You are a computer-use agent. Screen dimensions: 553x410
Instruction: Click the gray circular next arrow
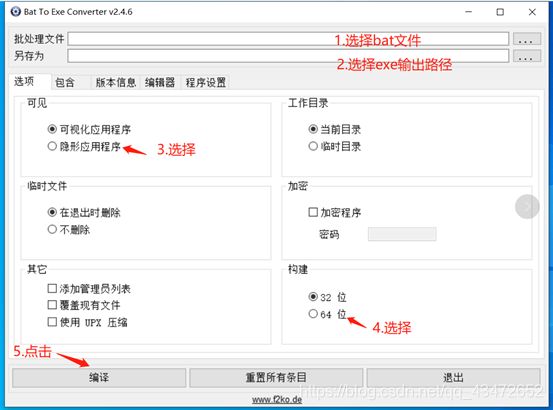click(527, 206)
